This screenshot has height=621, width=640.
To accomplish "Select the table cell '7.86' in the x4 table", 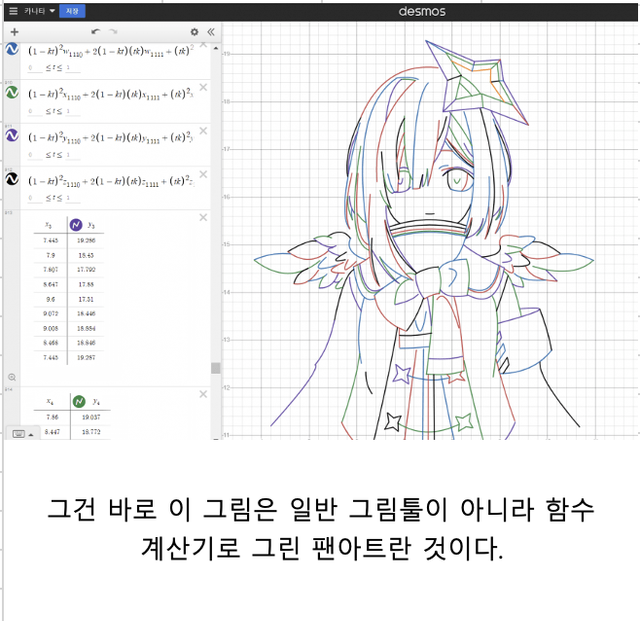I will [x=52, y=417].
